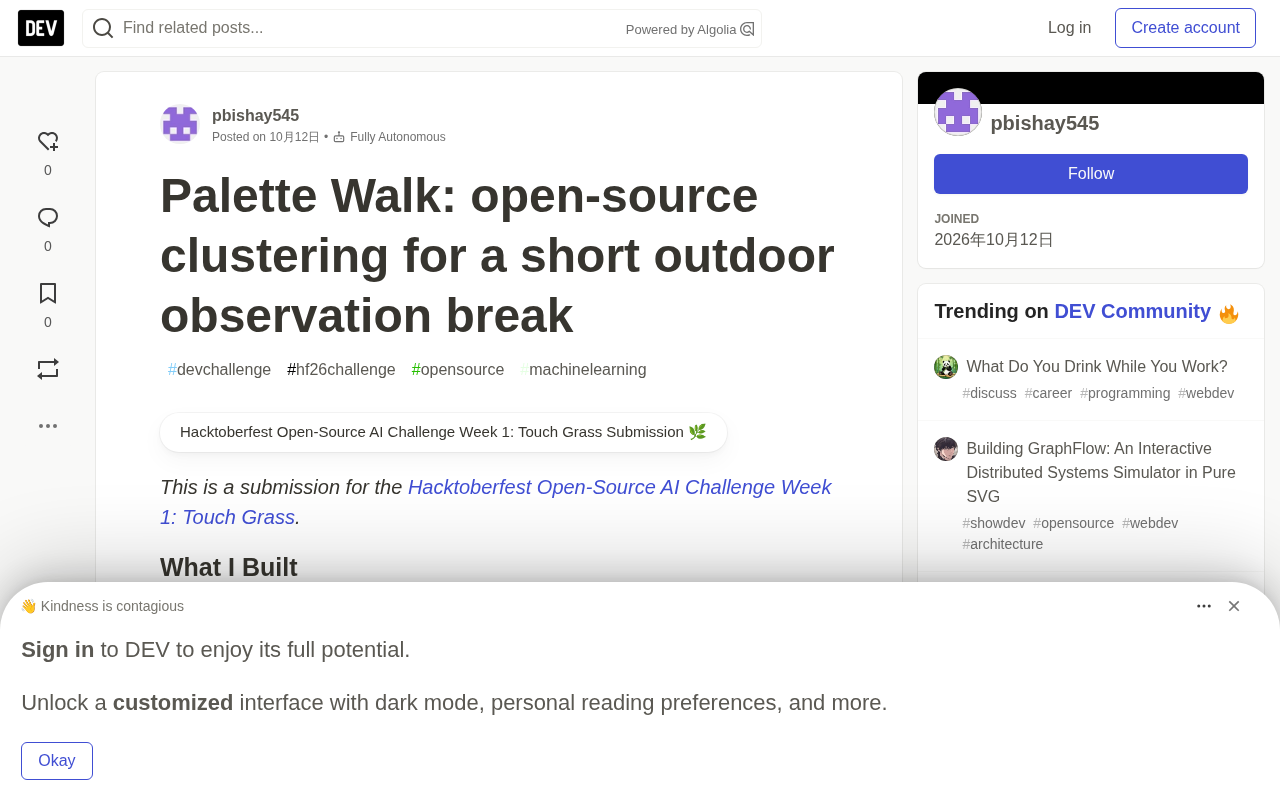Open the DEV logo home link
The height and width of the screenshot is (800, 1280).
(x=41, y=28)
